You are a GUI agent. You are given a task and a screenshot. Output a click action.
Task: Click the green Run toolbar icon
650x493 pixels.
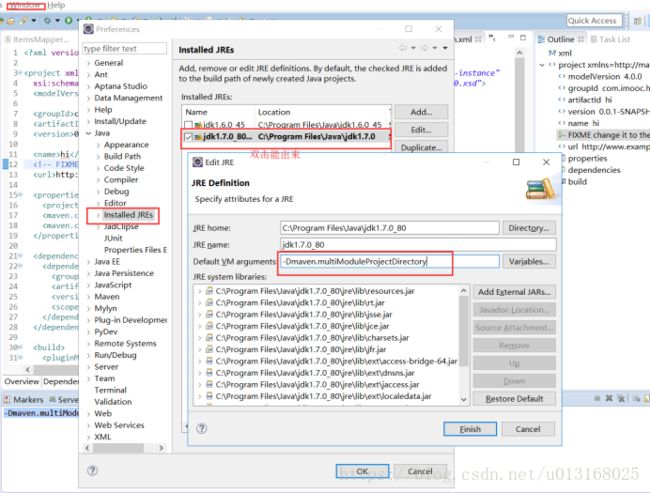[68, 20]
